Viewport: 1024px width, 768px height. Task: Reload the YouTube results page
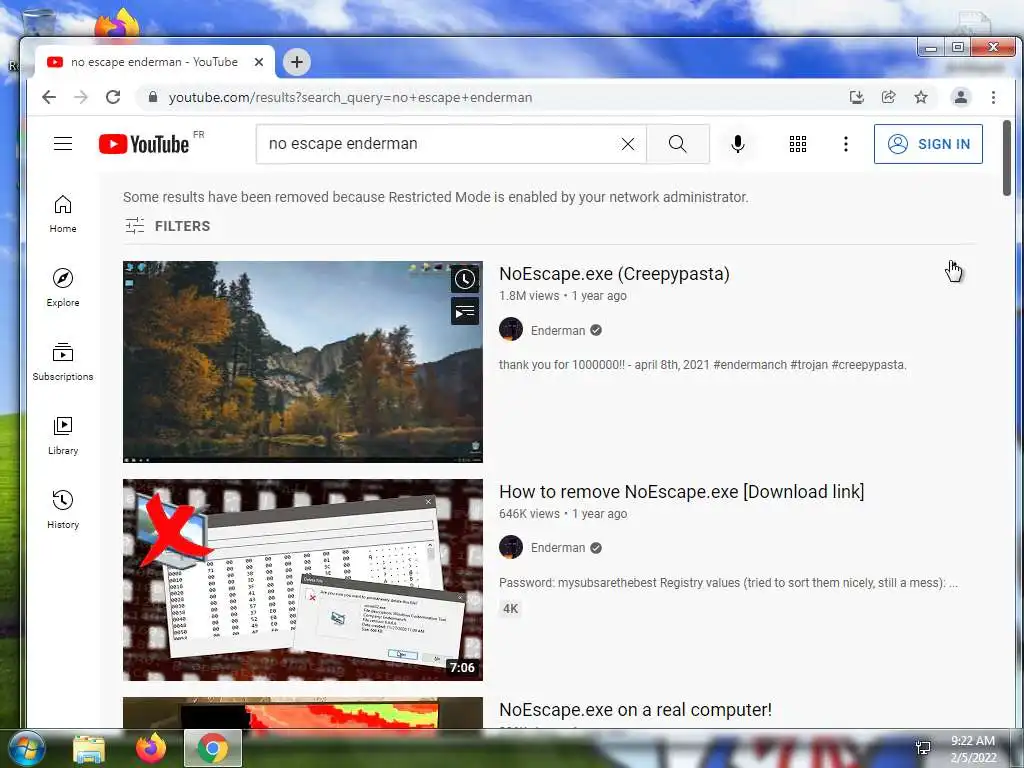tap(113, 97)
